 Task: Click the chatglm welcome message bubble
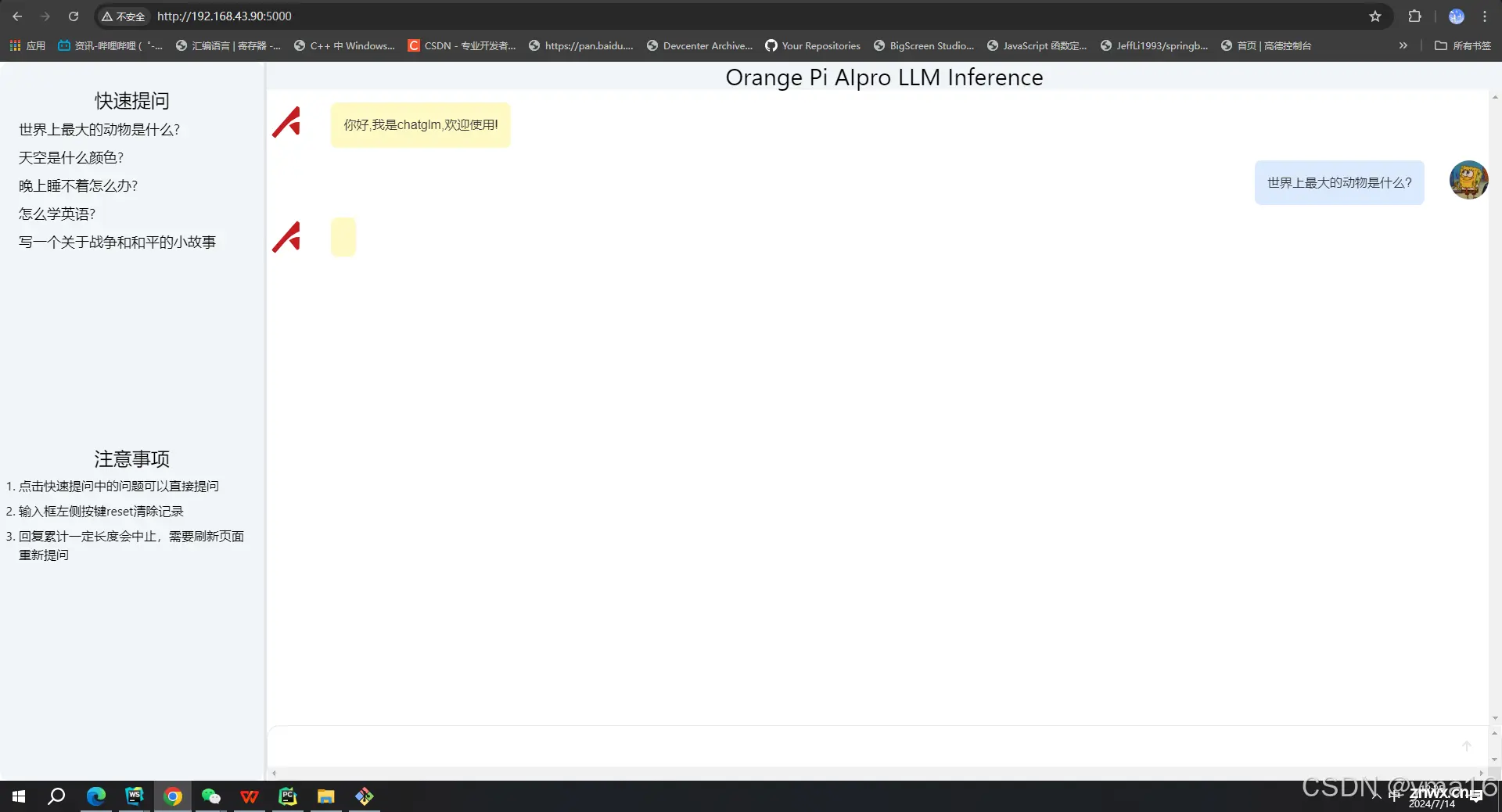tap(420, 125)
